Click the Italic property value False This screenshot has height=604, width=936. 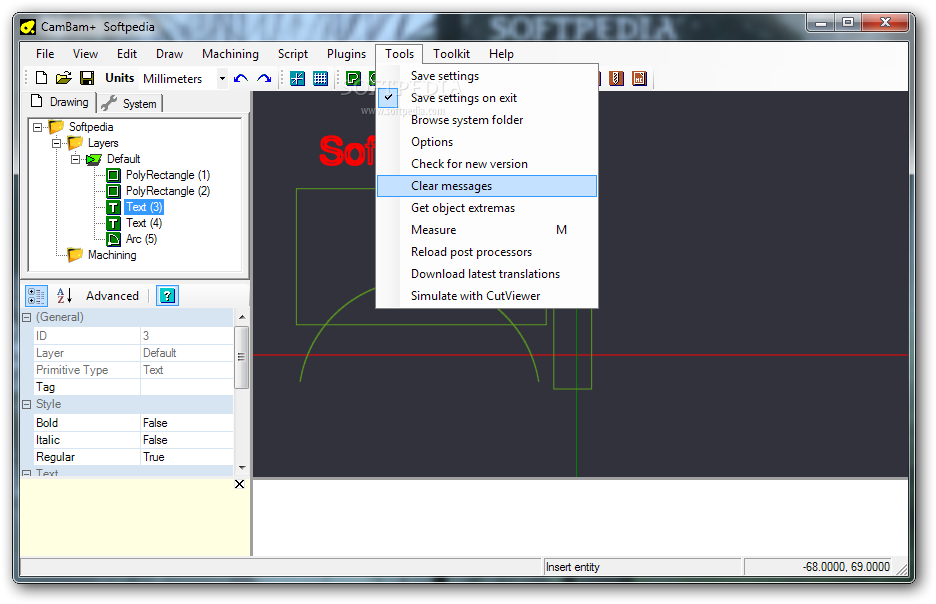point(187,440)
